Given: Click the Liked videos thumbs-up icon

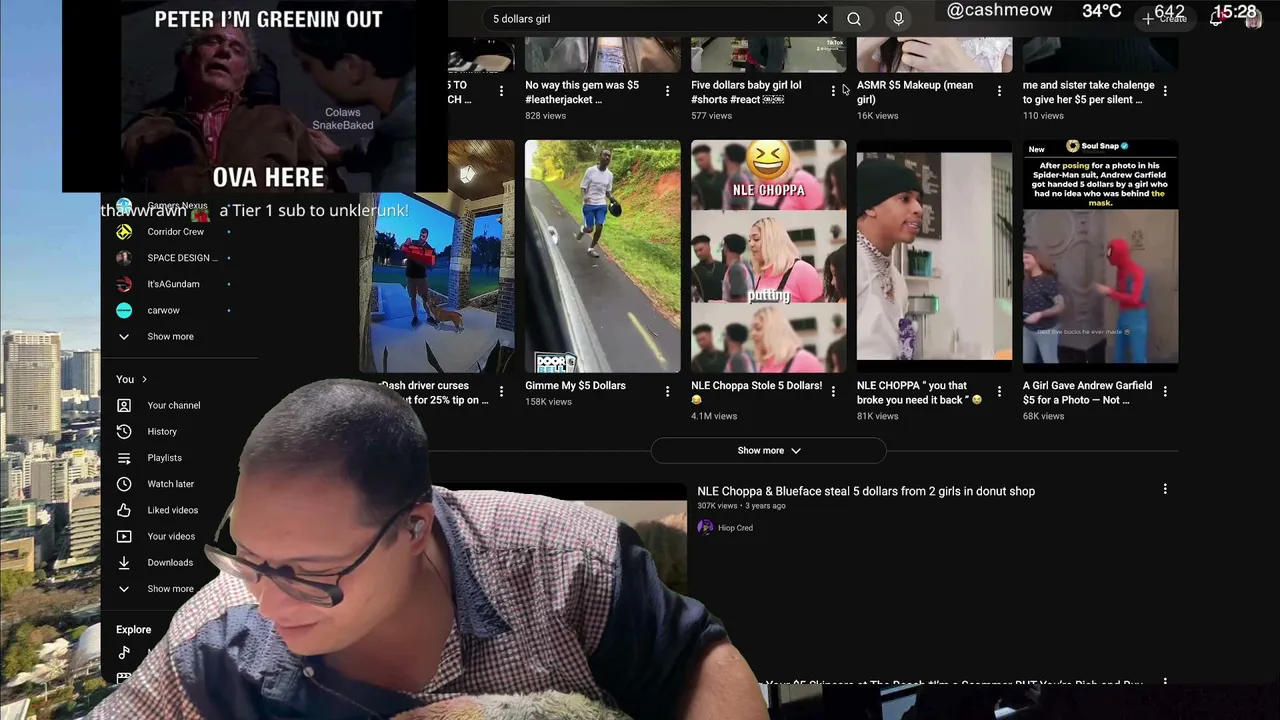Looking at the screenshot, I should [124, 510].
